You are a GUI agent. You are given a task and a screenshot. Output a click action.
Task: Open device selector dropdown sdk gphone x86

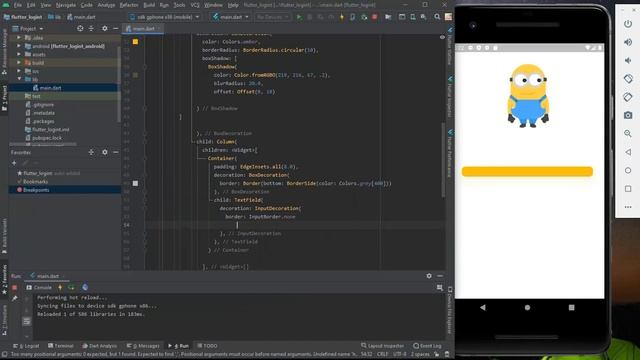click(164, 17)
